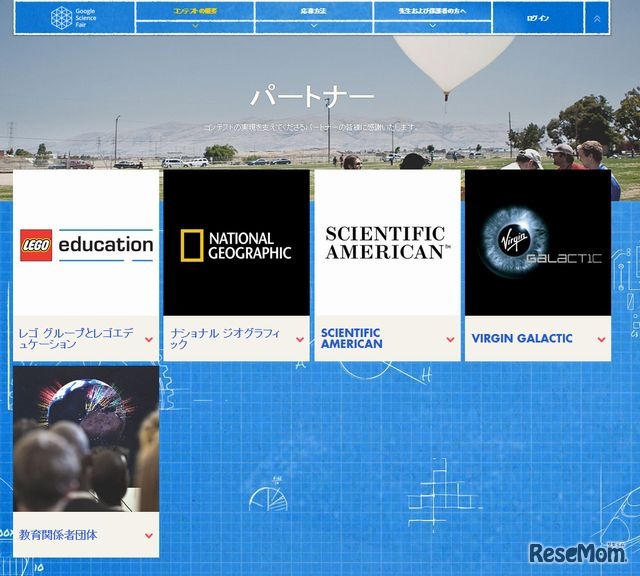Click the 教育関係者団体 label

[58, 535]
